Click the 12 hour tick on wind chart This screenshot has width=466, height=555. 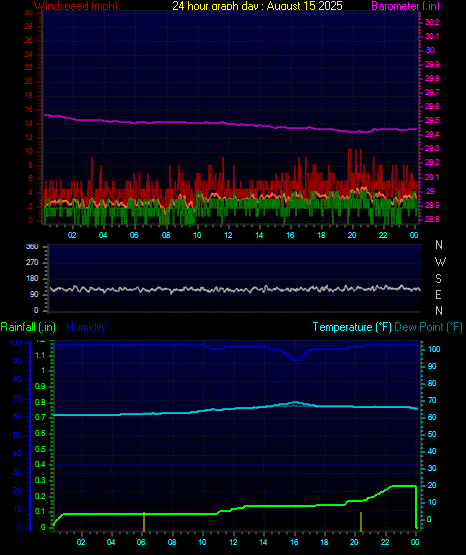pyautogui.click(x=228, y=235)
